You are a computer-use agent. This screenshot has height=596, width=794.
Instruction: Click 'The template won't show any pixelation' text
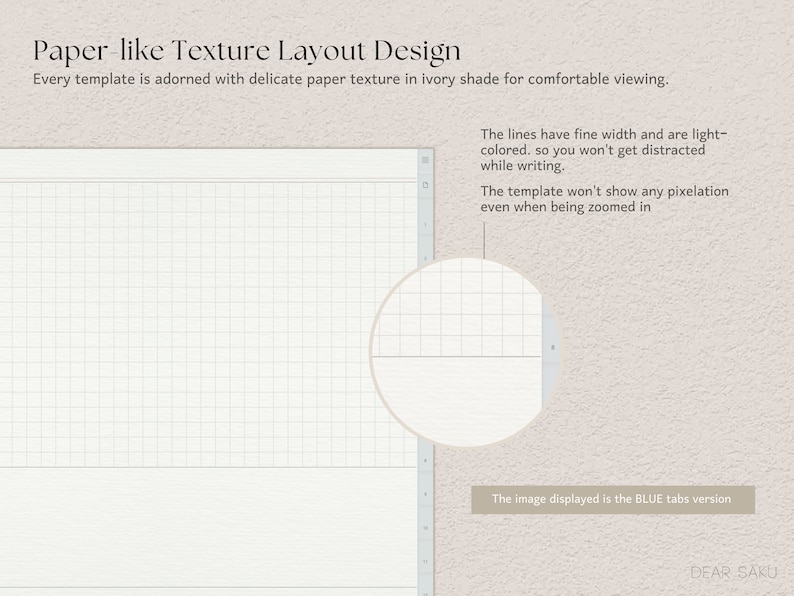605,199
